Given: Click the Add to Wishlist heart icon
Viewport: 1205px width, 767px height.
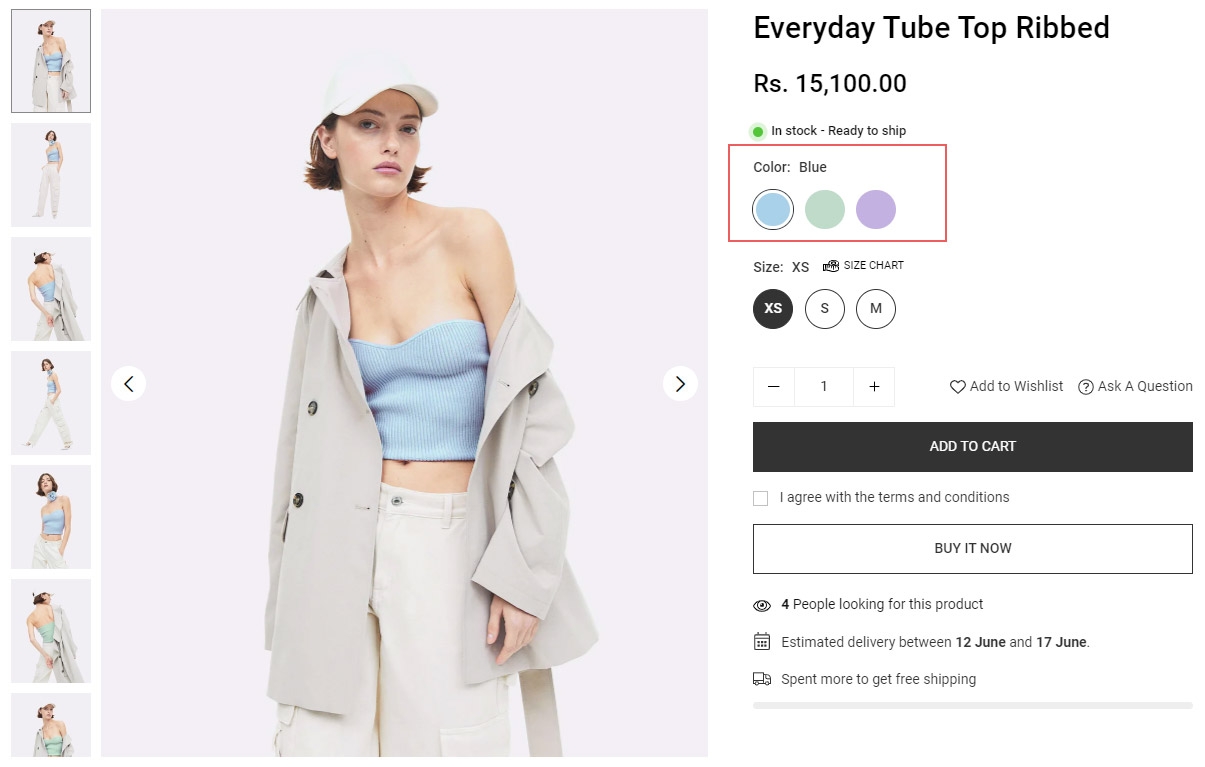Looking at the screenshot, I should click(957, 387).
